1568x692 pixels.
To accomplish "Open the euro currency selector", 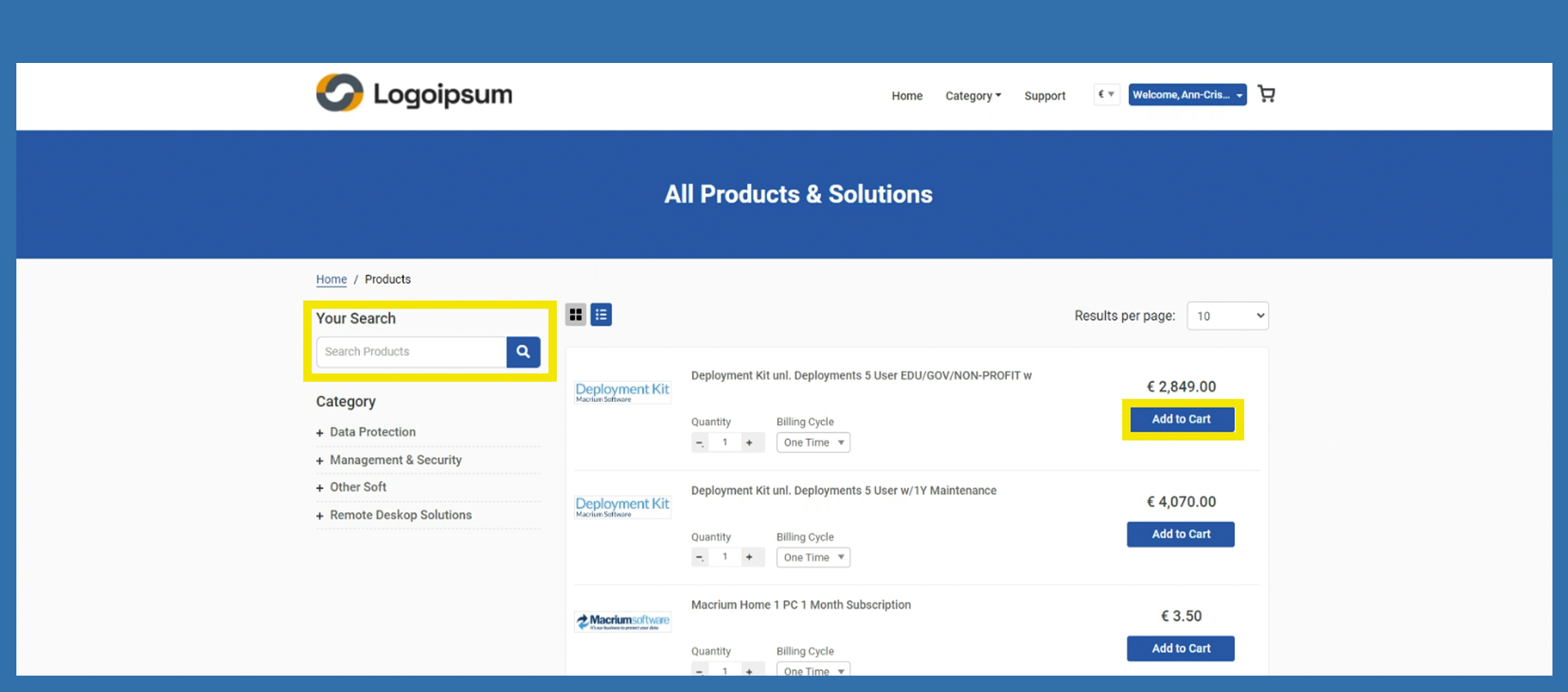I will point(1106,94).
